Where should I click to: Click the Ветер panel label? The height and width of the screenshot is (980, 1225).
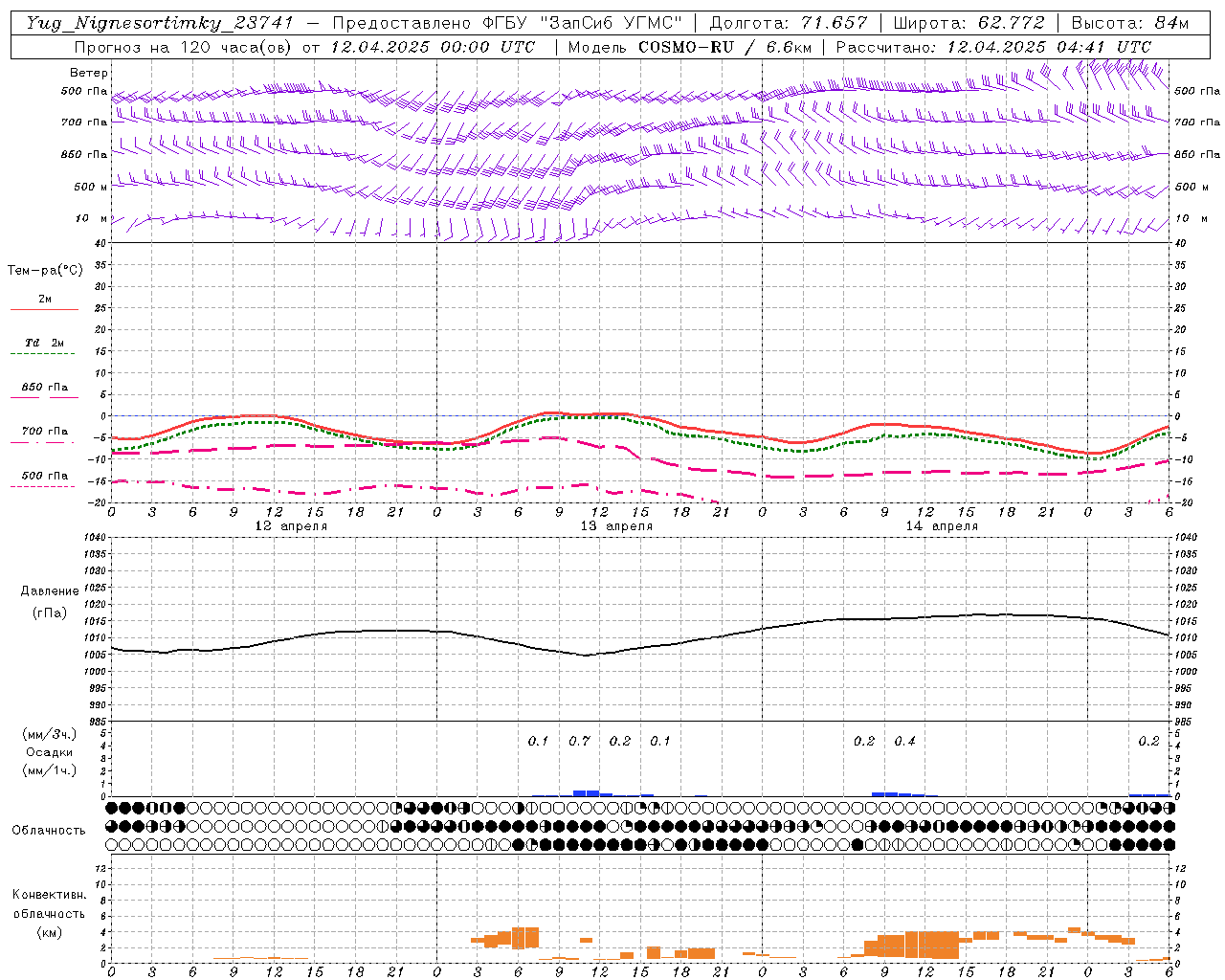(x=89, y=73)
